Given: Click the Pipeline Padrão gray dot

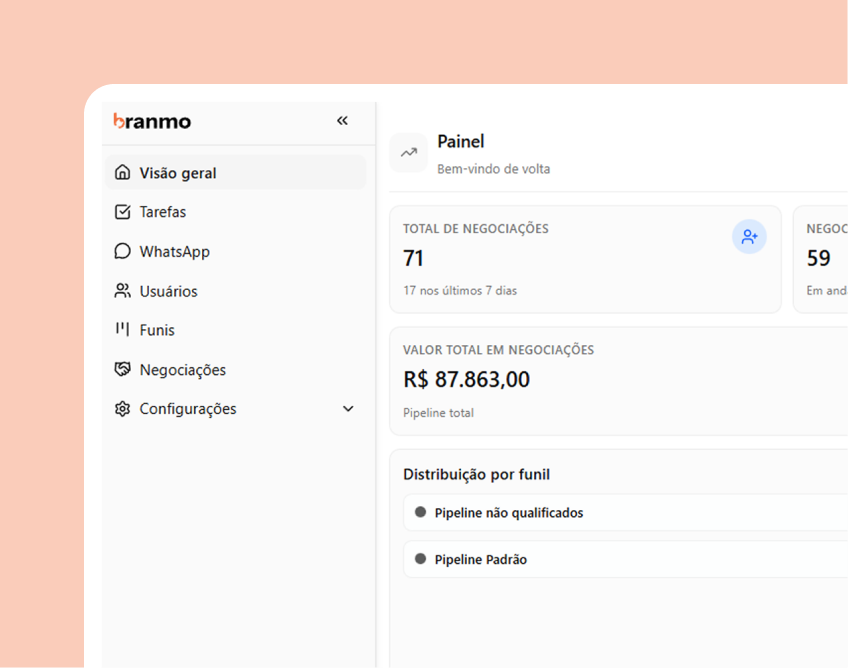Looking at the screenshot, I should [x=420, y=559].
